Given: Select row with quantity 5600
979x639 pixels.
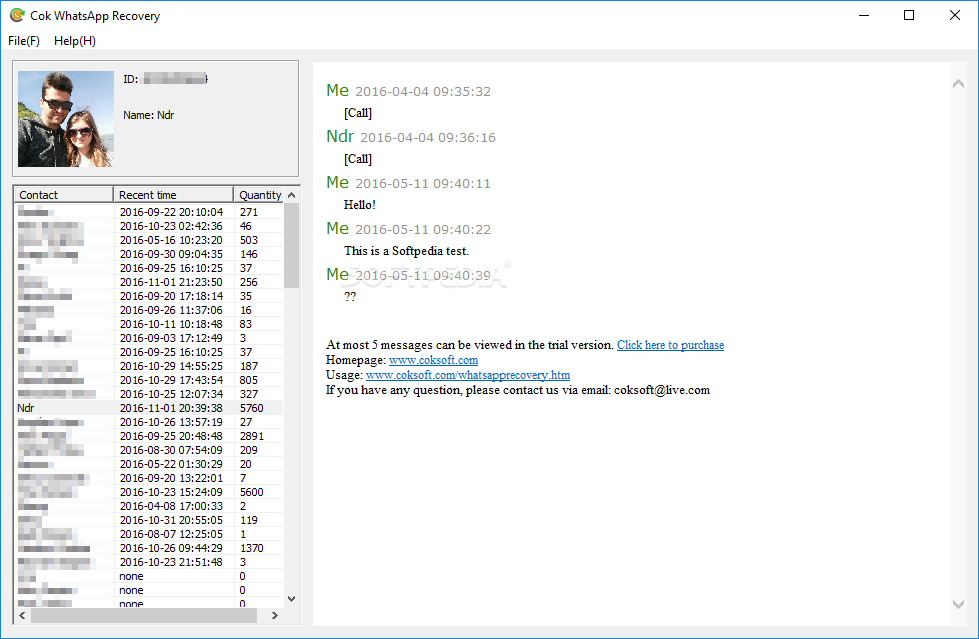Looking at the screenshot, I should pyautogui.click(x=149, y=492).
